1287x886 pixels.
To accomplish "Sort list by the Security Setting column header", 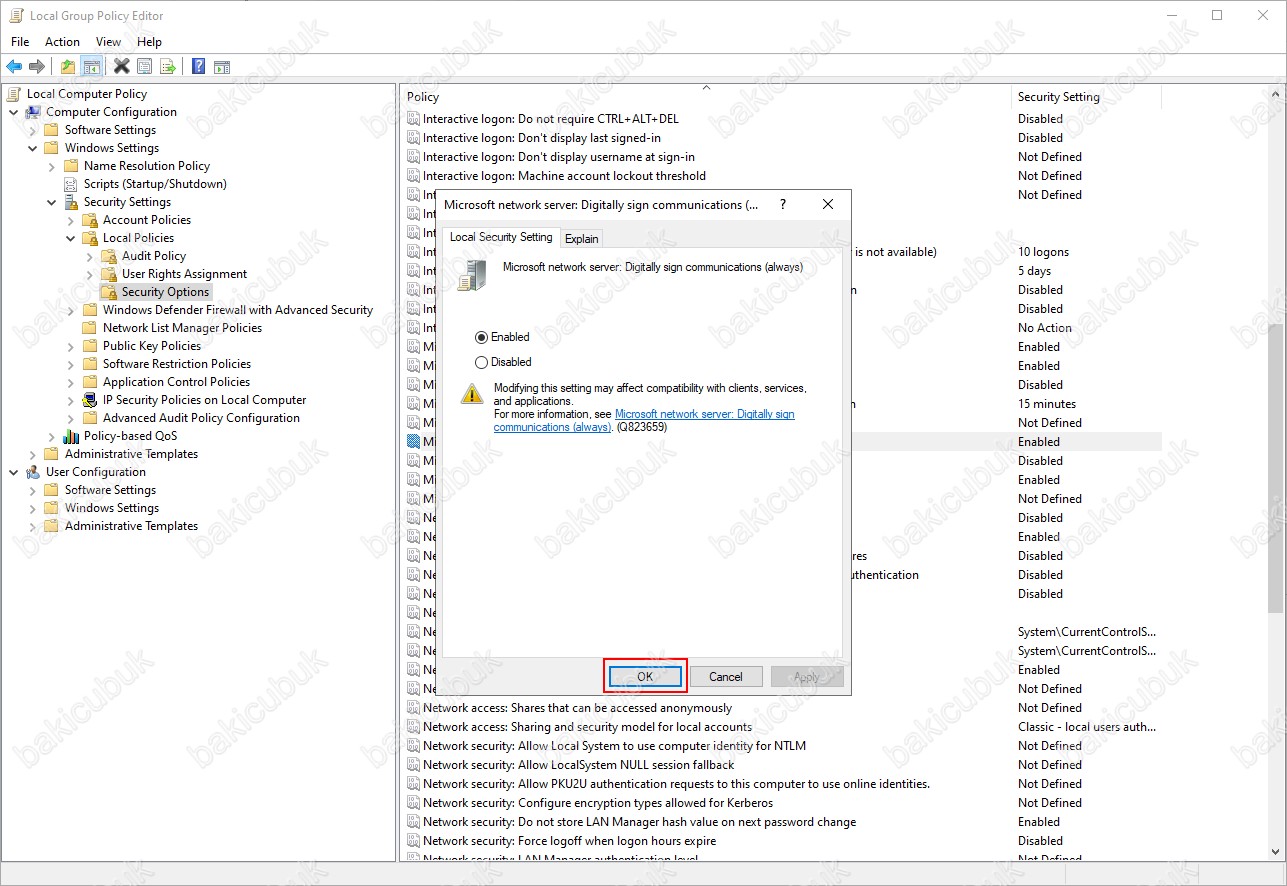I will 1086,97.
